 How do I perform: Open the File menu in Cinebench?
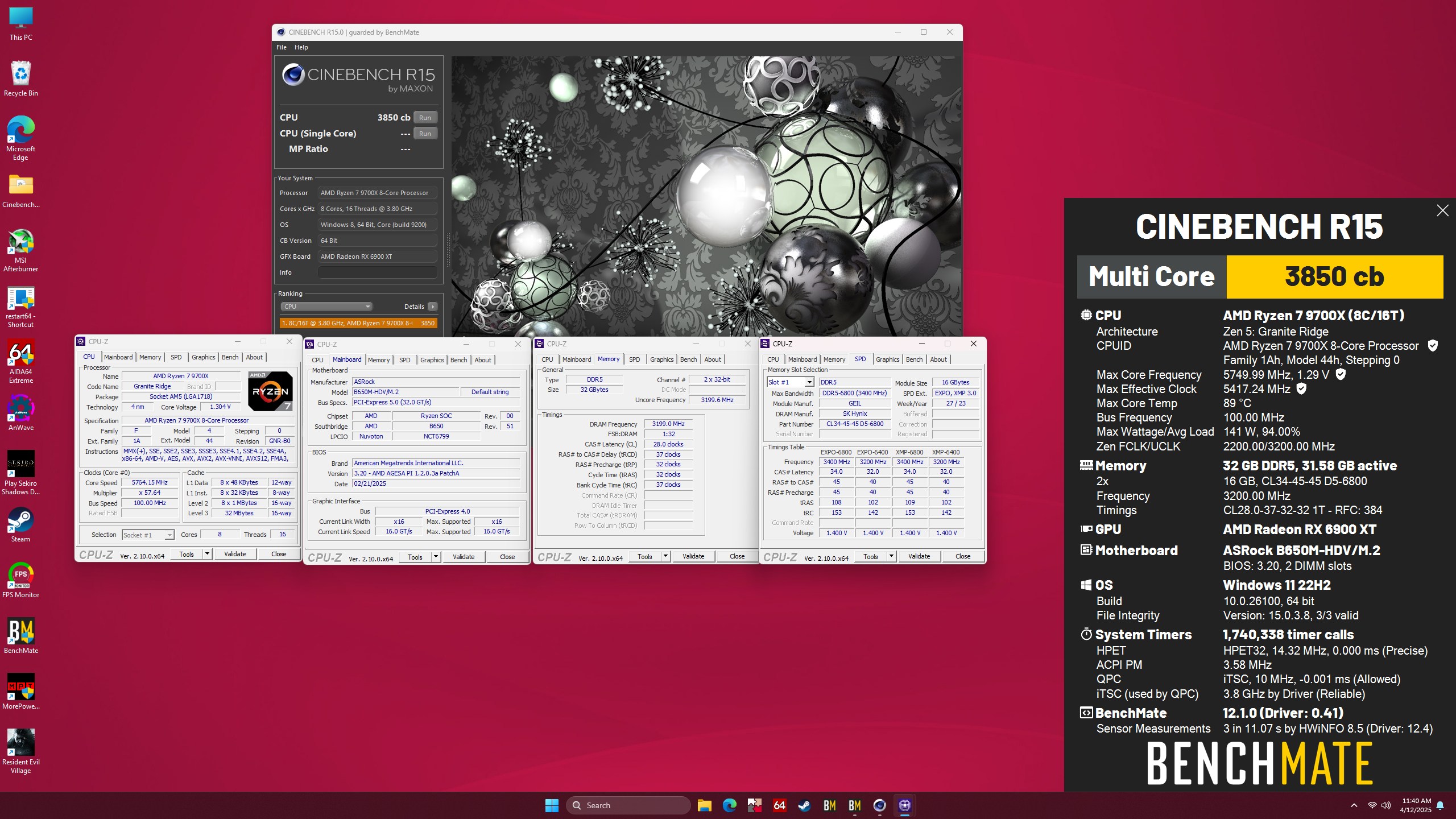pyautogui.click(x=282, y=47)
